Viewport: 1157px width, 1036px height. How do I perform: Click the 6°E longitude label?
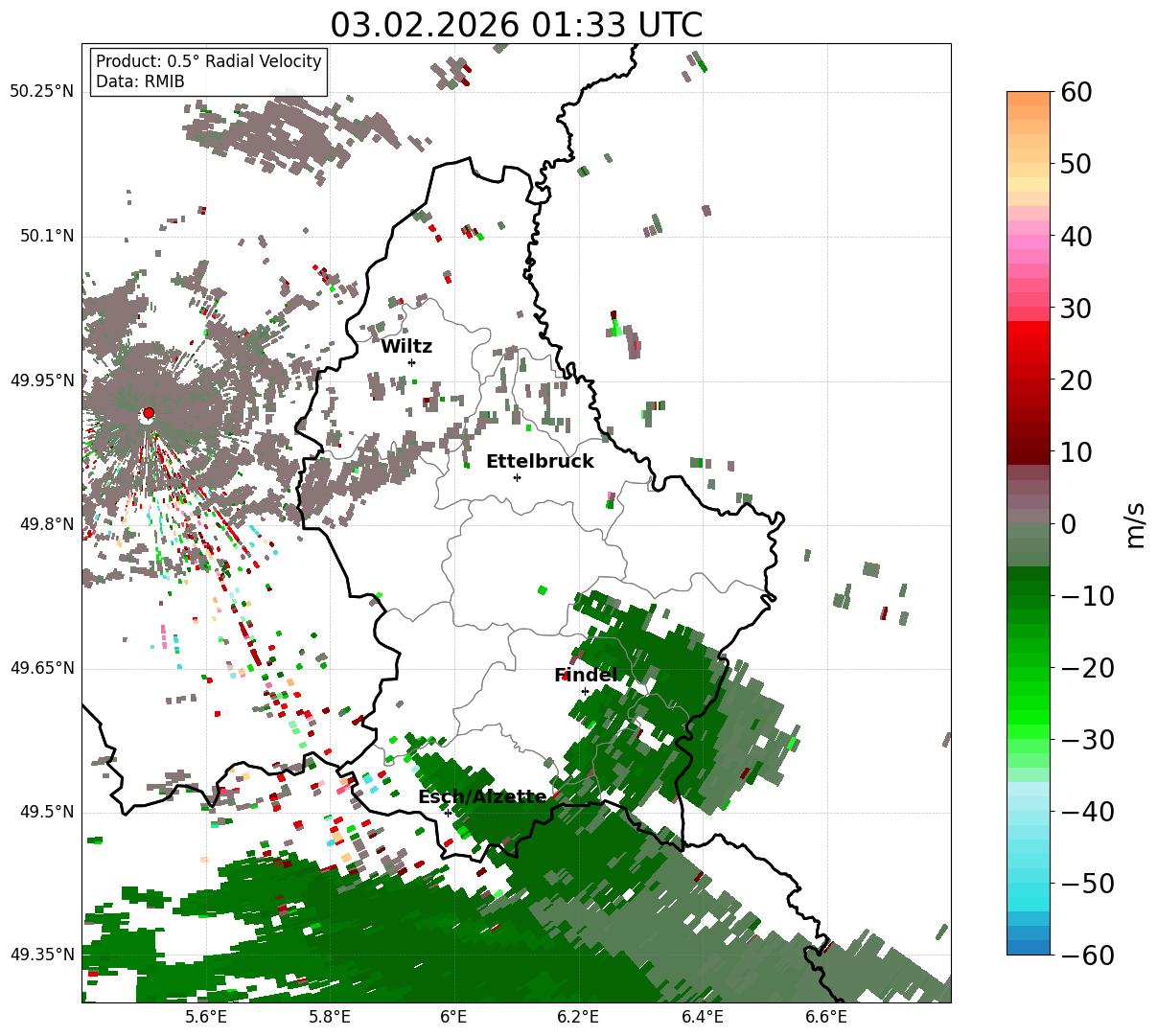click(454, 1017)
